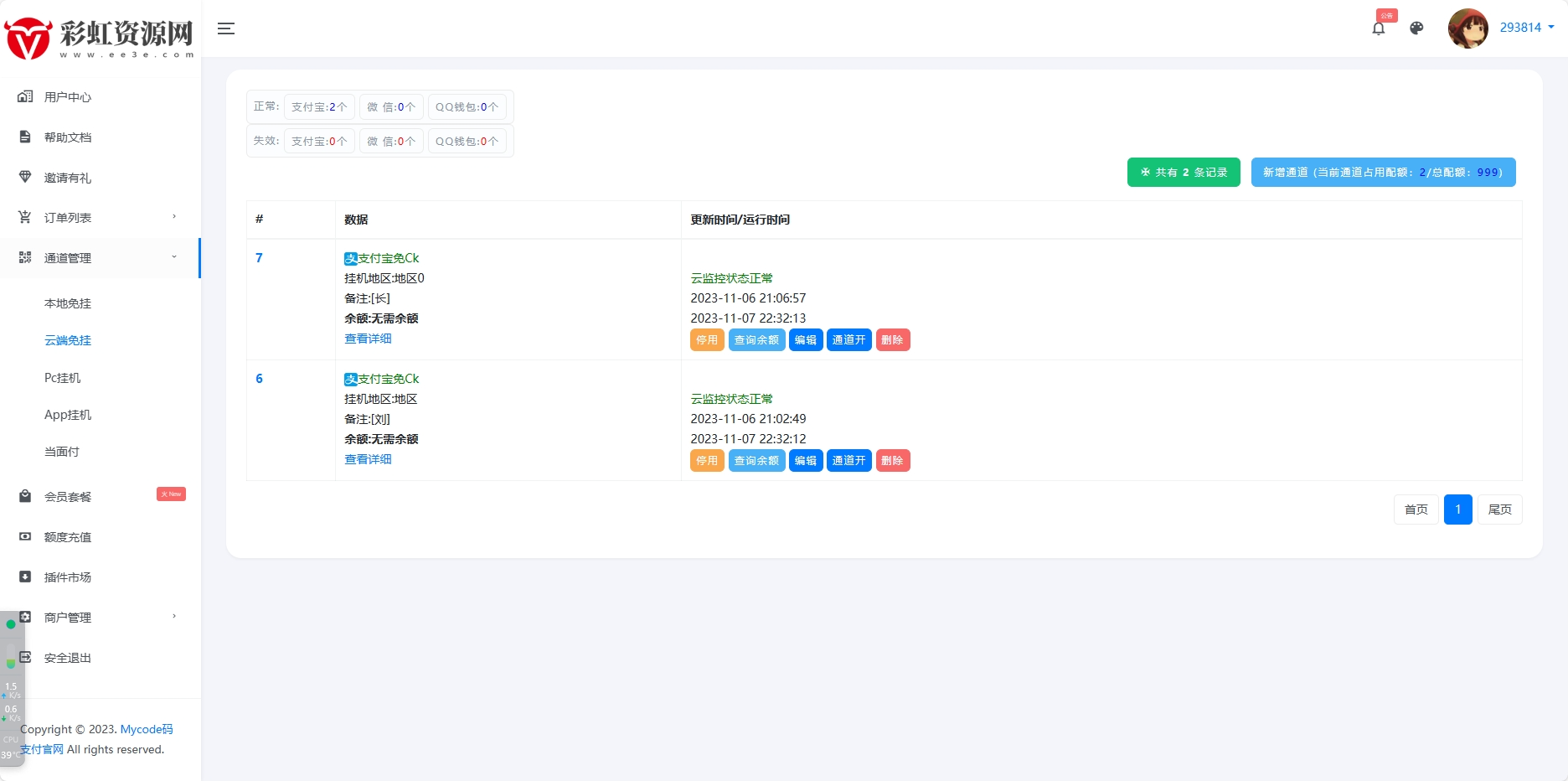Click the 帮助文档 document icon
Viewport: 1568px width, 781px height.
25,137
